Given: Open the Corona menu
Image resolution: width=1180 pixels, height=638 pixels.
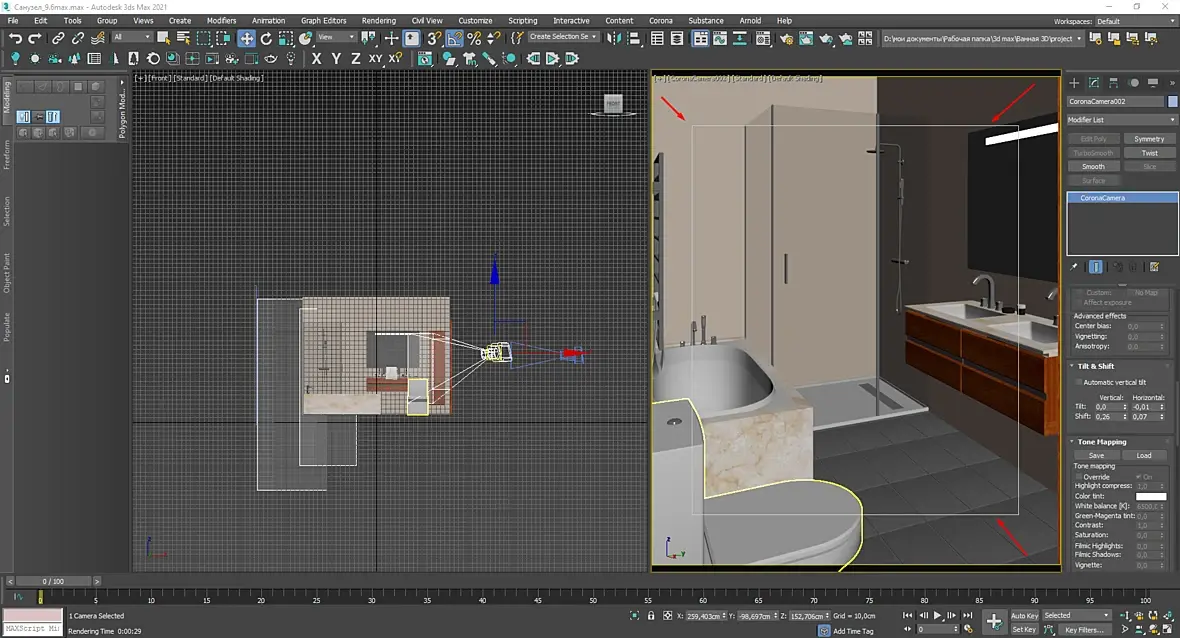Looking at the screenshot, I should pyautogui.click(x=660, y=20).
